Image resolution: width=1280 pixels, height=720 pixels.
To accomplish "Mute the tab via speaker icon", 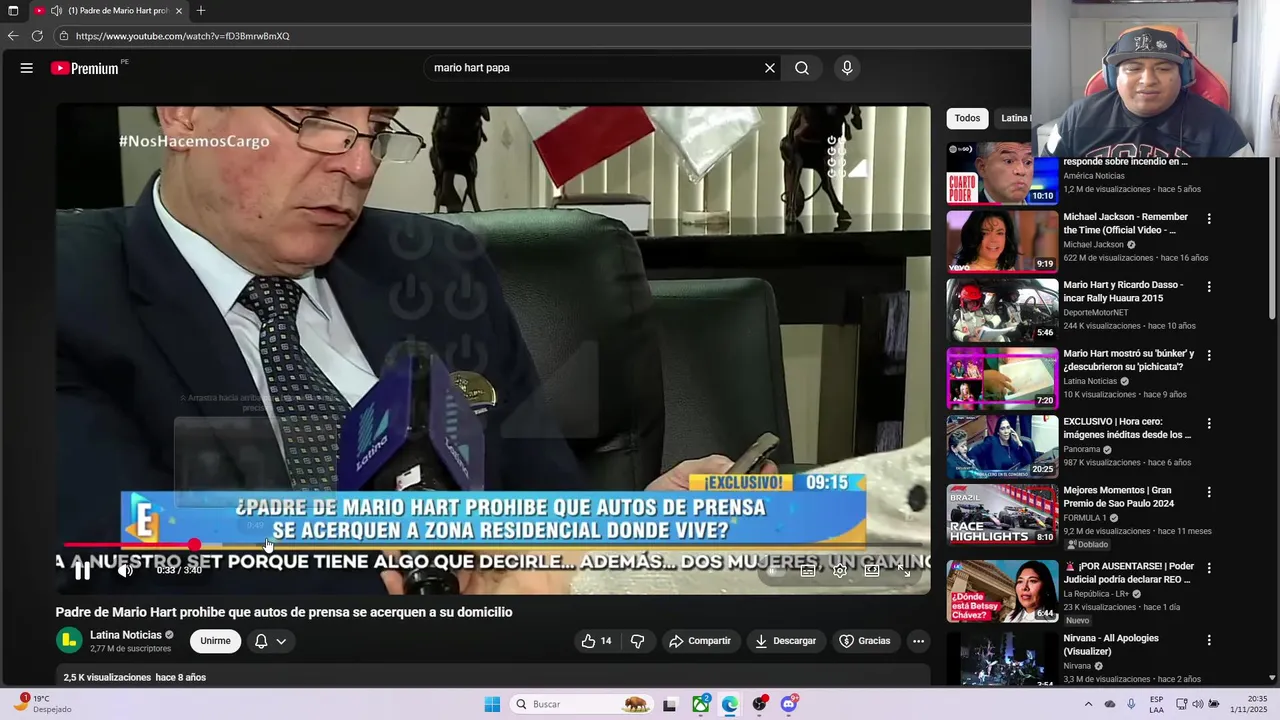I will (56, 11).
